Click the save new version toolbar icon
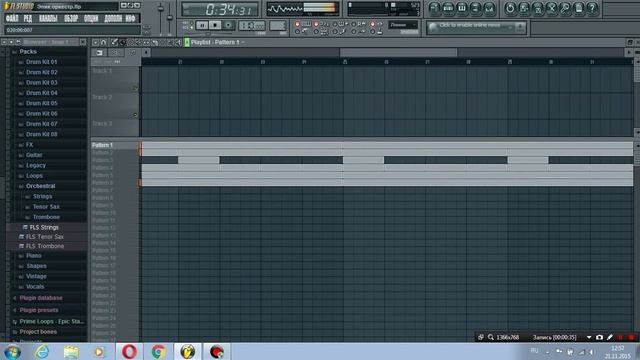 (524, 8)
